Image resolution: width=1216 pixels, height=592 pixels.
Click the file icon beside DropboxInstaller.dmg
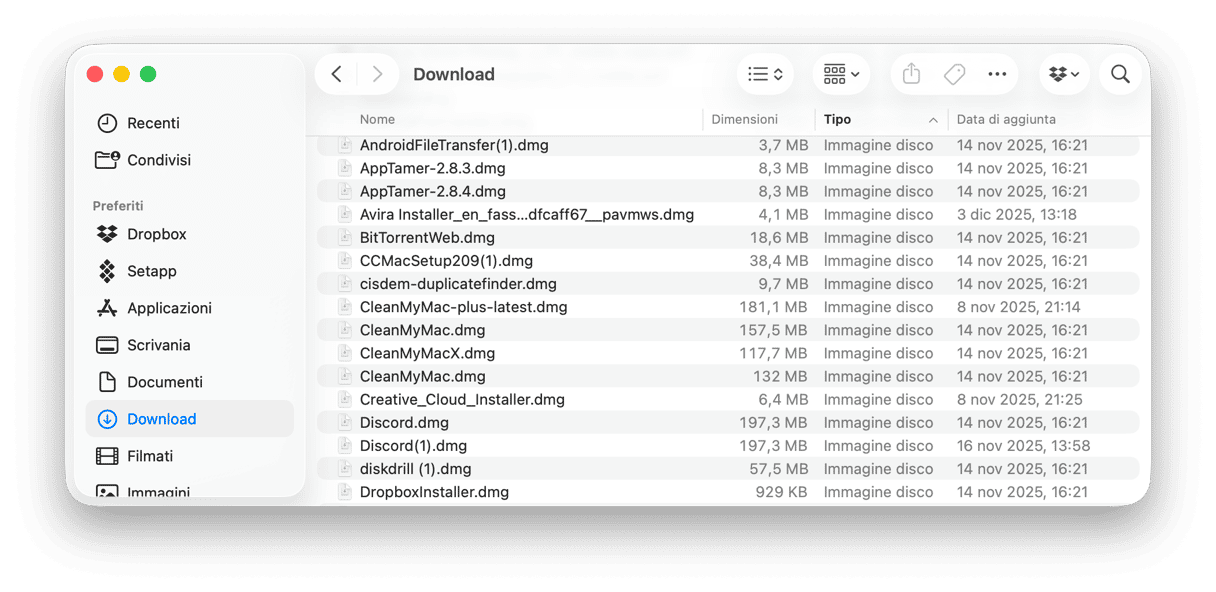(345, 491)
